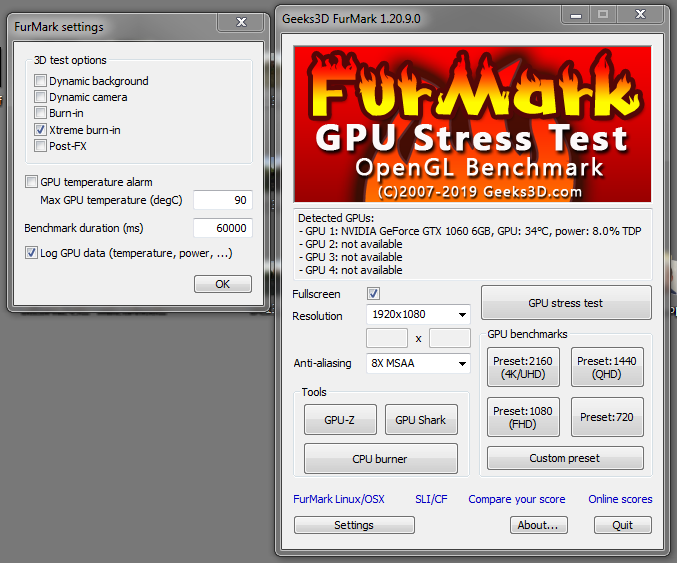Click the Max GPU temperature field
This screenshot has height=563, width=677.
[x=223, y=200]
